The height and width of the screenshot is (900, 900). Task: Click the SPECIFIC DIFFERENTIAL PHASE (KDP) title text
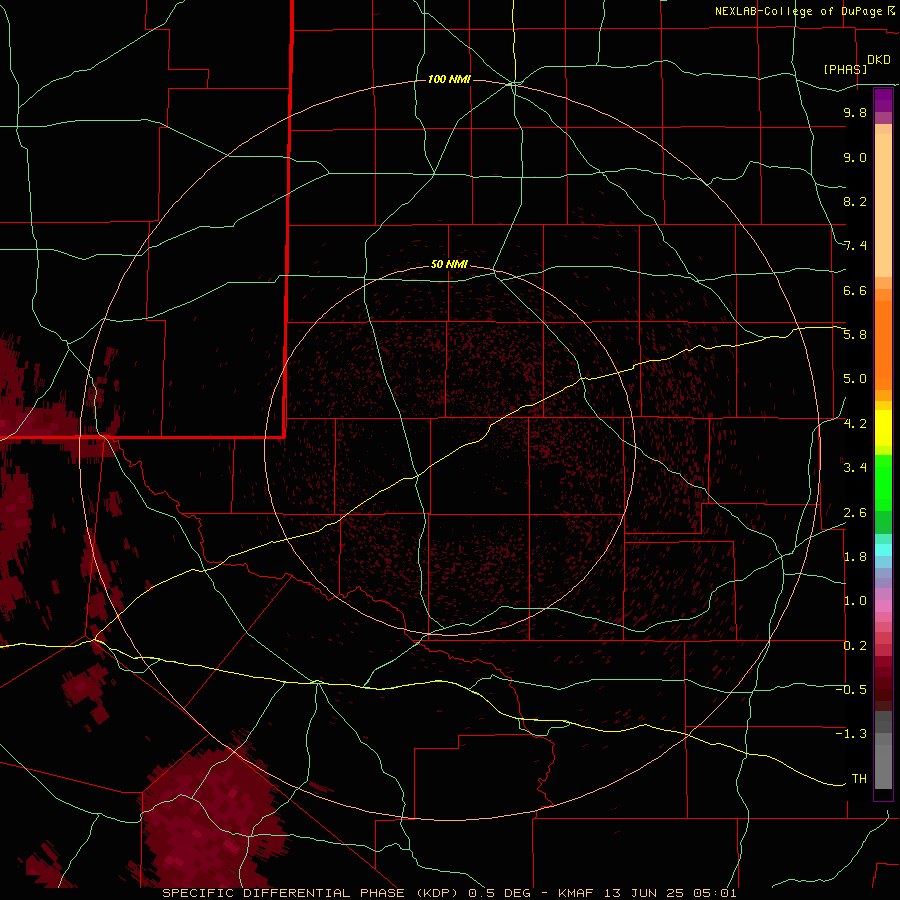(x=311, y=893)
